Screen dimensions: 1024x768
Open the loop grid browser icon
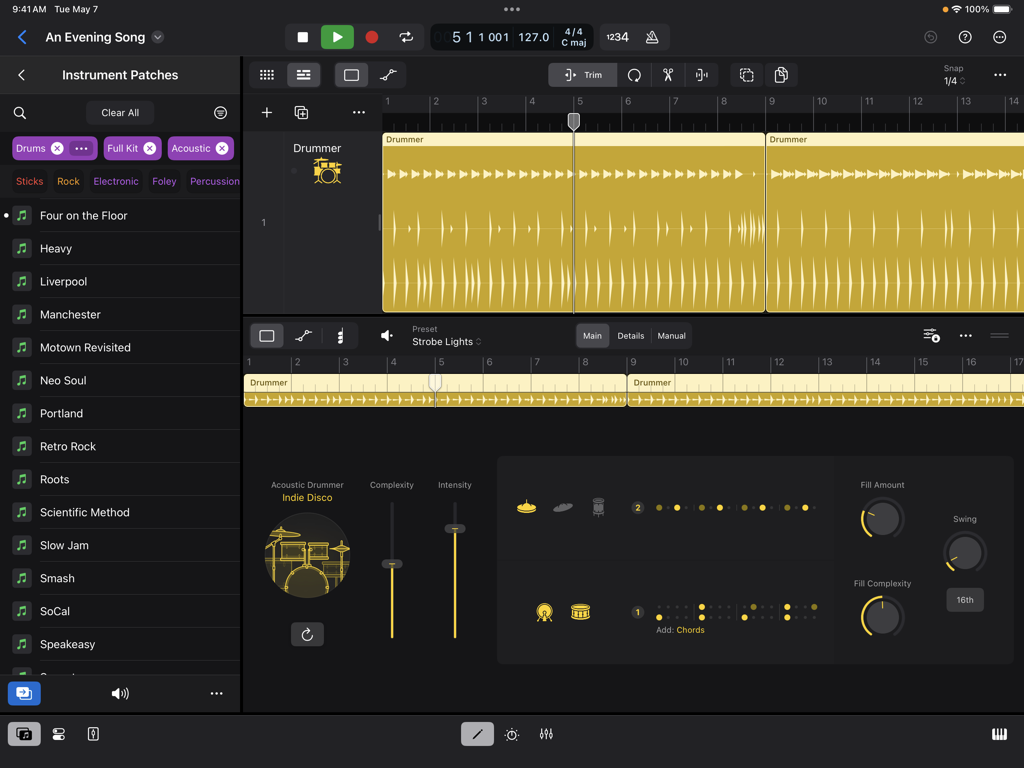tap(266, 75)
